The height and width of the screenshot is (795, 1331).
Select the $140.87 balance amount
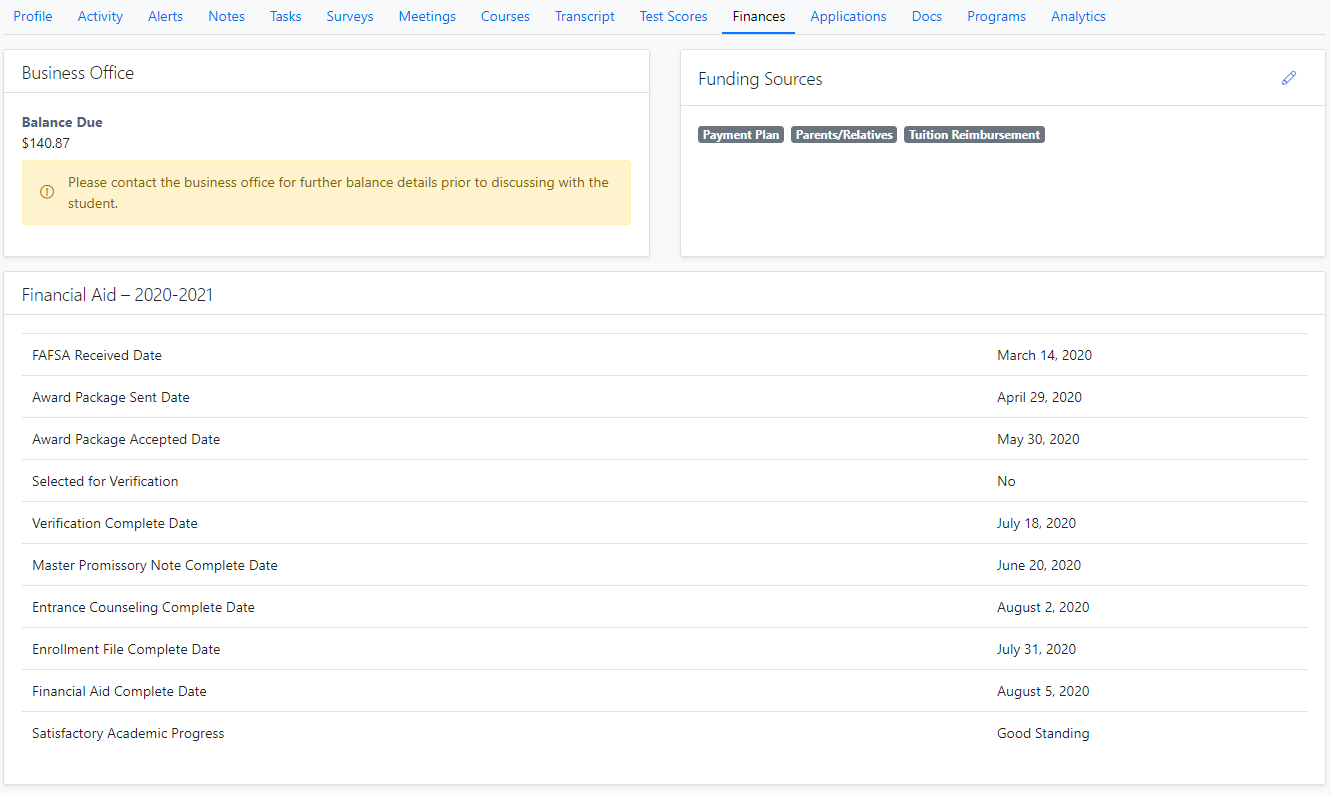click(x=46, y=143)
